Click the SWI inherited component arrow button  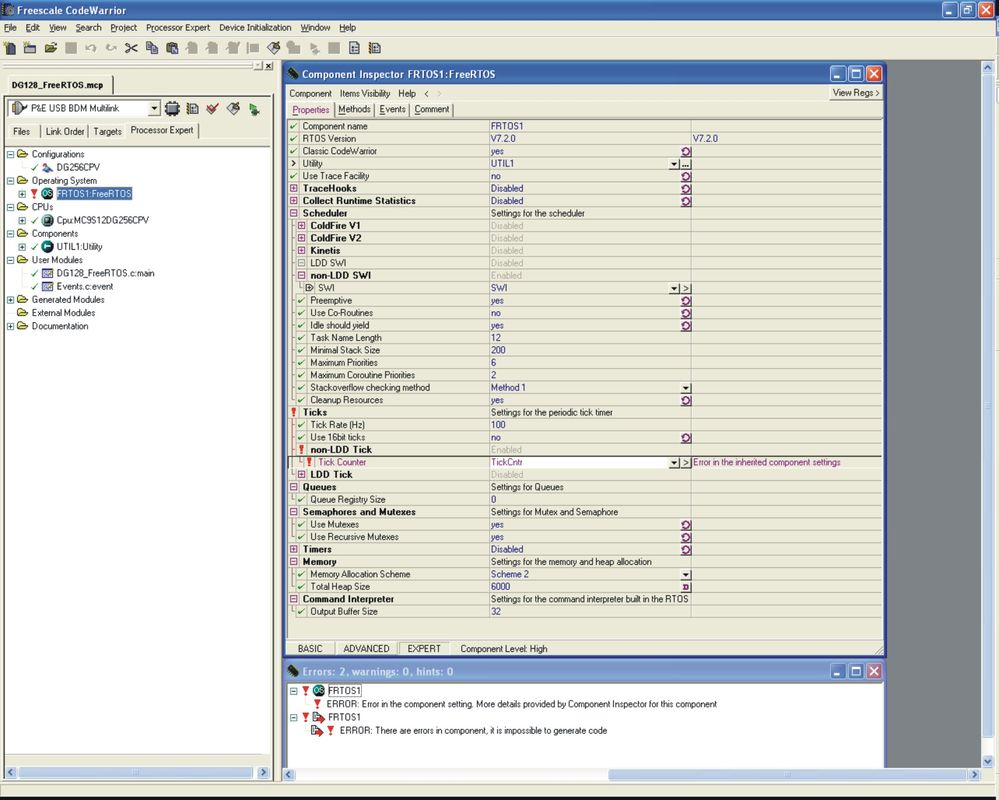(686, 289)
